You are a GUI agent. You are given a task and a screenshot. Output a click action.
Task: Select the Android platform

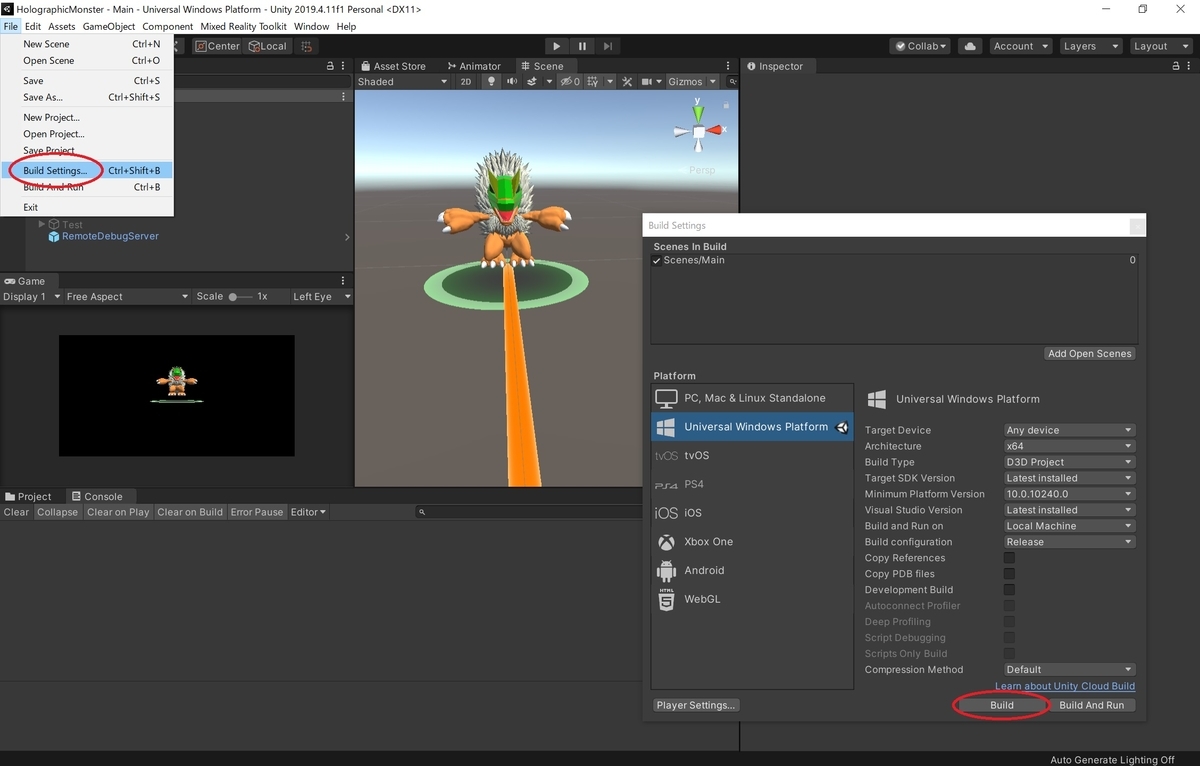click(x=752, y=570)
